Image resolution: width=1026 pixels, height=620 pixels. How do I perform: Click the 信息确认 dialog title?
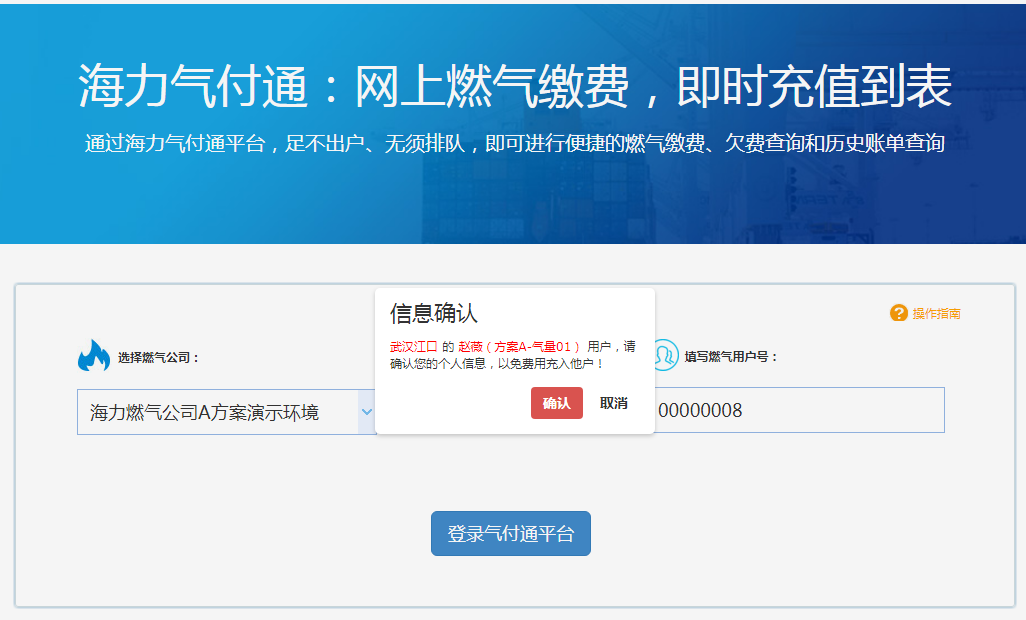coord(433,313)
